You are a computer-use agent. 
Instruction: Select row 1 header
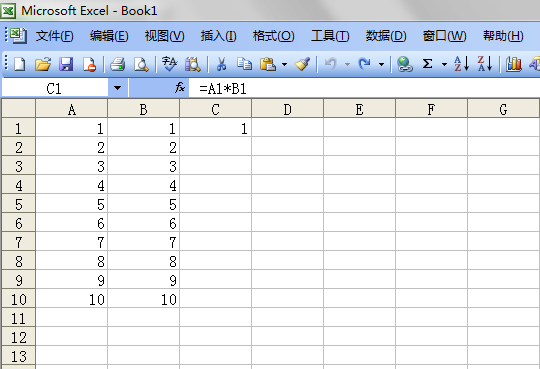point(19,128)
